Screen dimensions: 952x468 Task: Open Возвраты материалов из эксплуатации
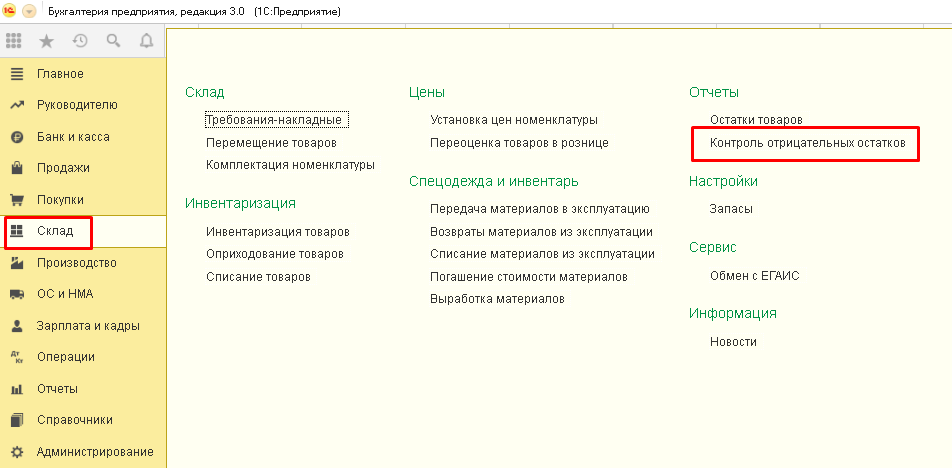click(x=542, y=232)
